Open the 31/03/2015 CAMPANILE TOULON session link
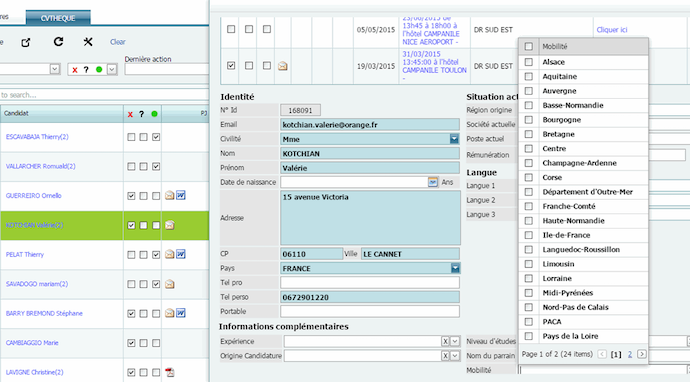690x382 pixels. [x=434, y=66]
